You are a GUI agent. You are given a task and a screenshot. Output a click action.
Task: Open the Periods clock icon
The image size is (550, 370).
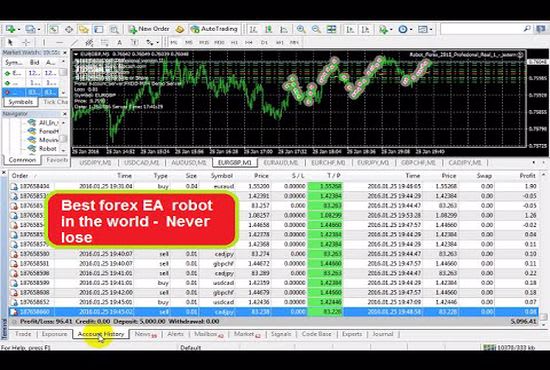coord(403,29)
